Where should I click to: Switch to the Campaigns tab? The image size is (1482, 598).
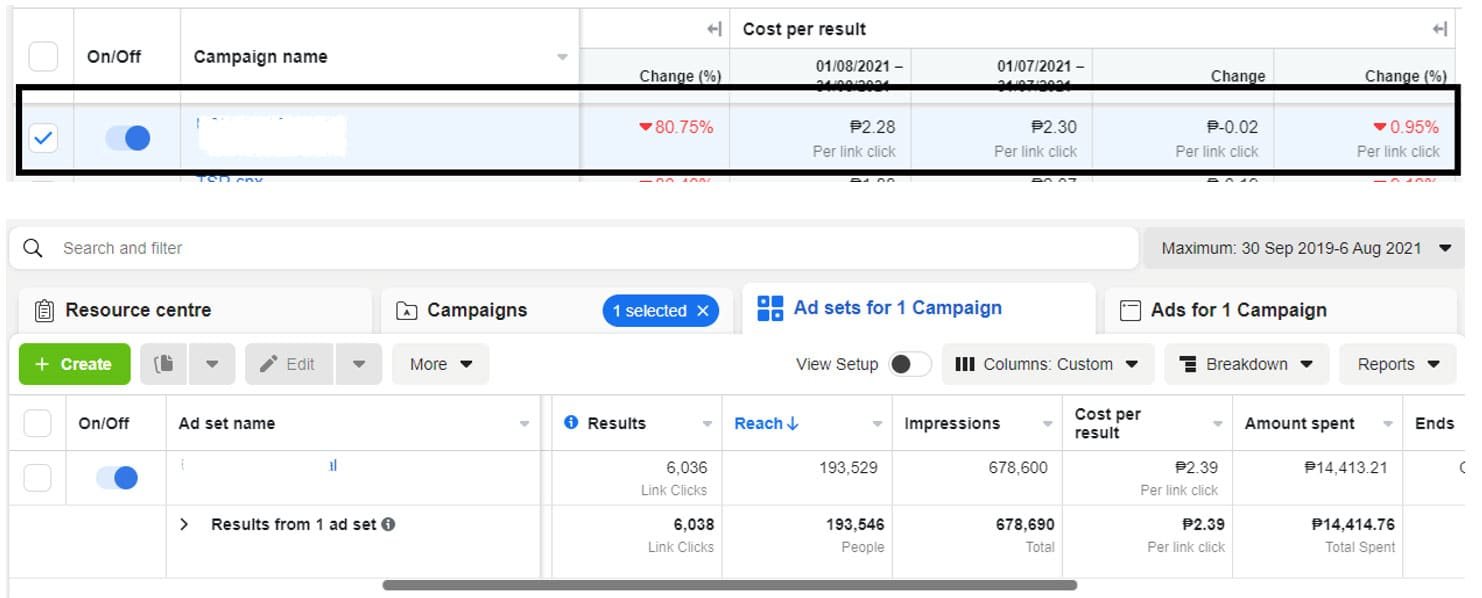coord(476,311)
